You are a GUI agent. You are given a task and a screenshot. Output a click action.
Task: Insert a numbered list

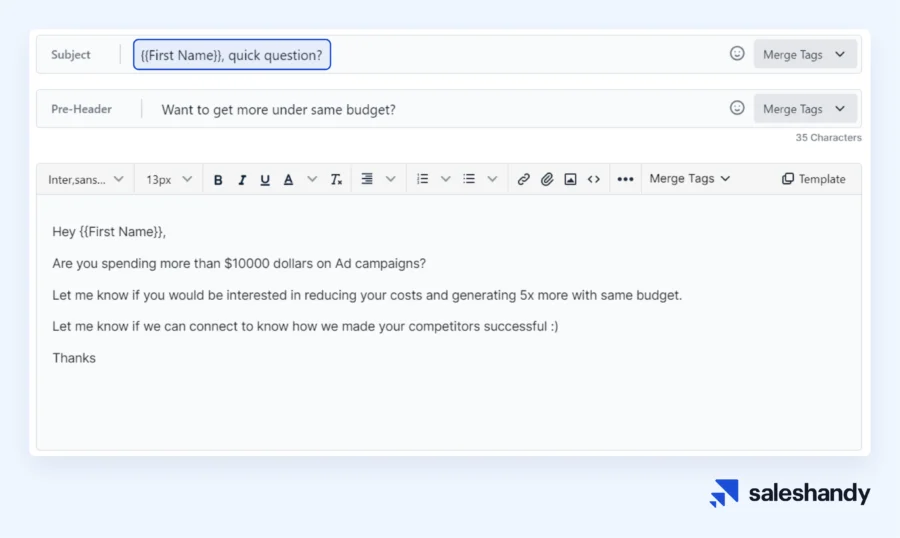423,179
